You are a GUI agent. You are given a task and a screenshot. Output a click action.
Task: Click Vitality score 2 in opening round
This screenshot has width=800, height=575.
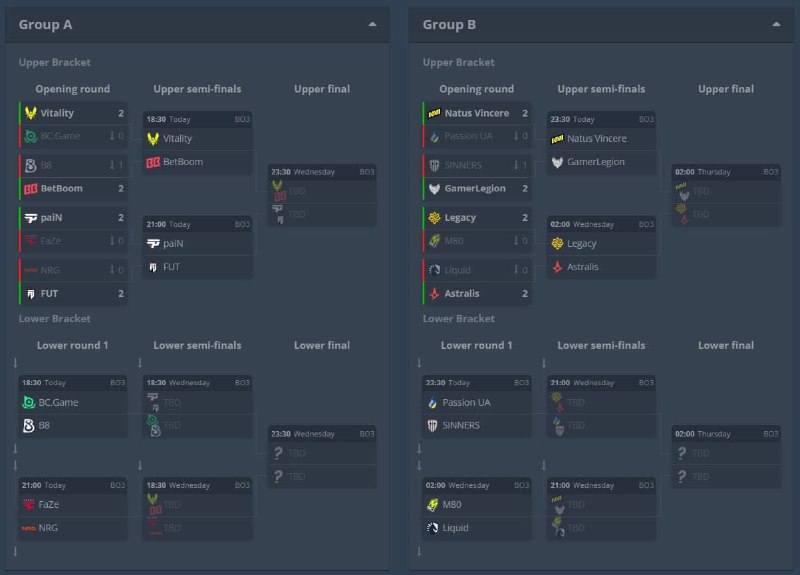tap(121, 113)
